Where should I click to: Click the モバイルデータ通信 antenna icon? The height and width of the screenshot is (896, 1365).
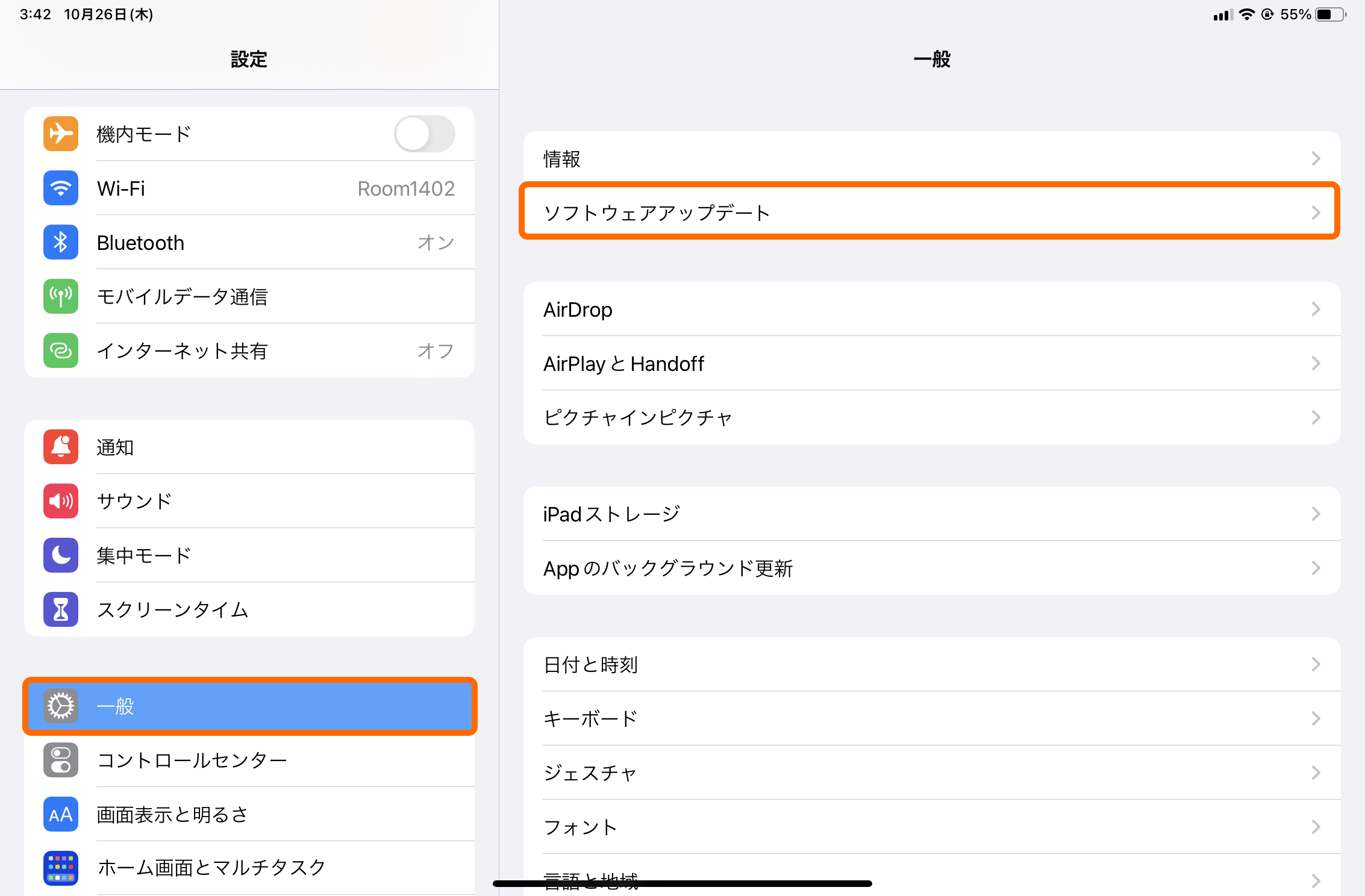point(60,296)
